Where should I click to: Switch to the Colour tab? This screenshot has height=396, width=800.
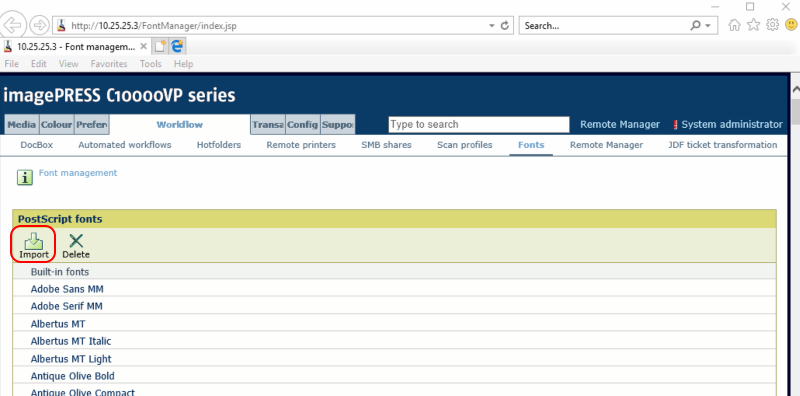[x=57, y=125]
